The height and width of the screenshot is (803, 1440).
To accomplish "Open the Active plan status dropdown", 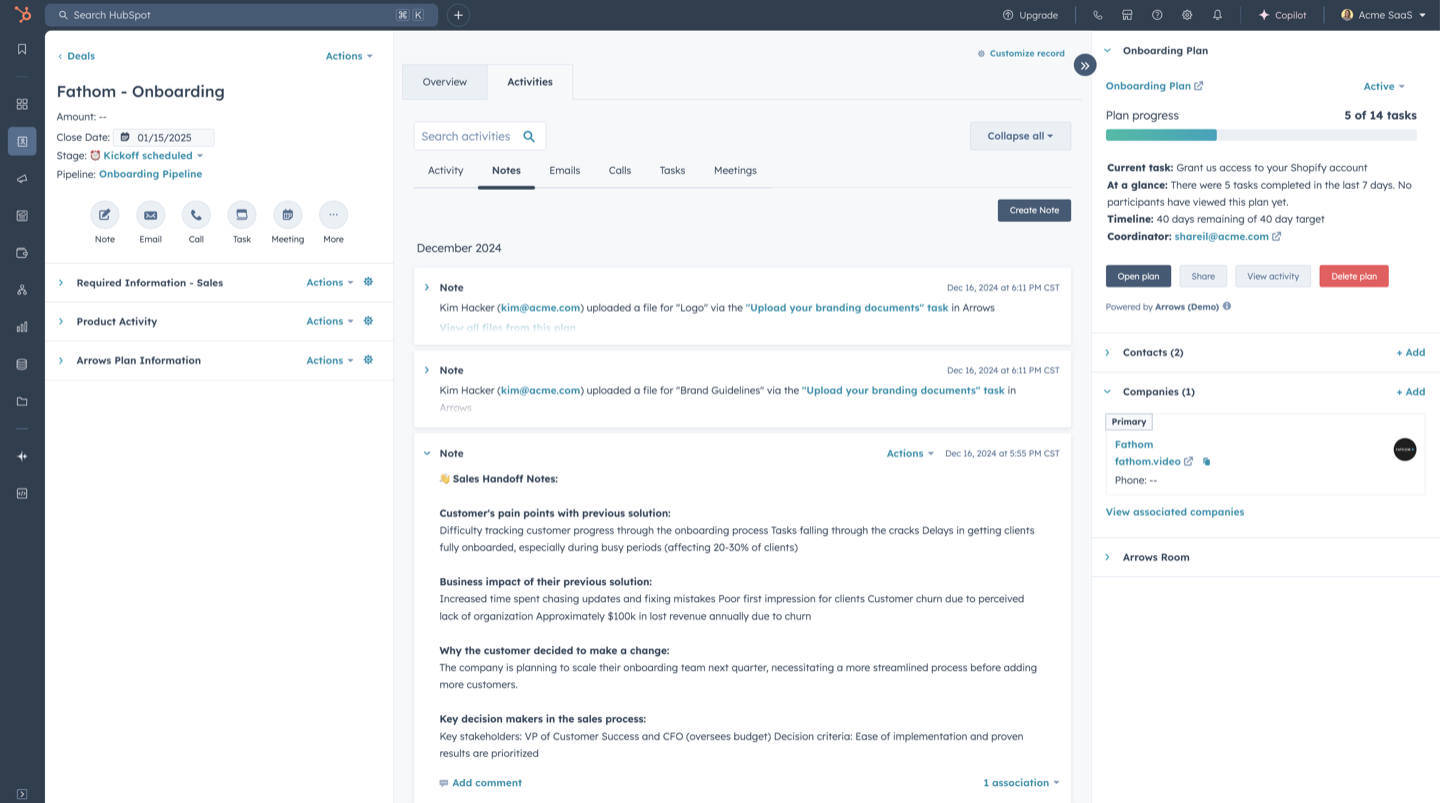I will click(1384, 86).
